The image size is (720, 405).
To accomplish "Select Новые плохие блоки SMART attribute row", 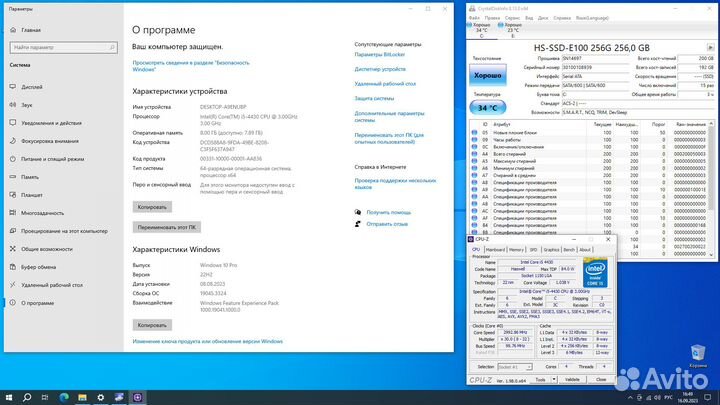I will 588,133.
